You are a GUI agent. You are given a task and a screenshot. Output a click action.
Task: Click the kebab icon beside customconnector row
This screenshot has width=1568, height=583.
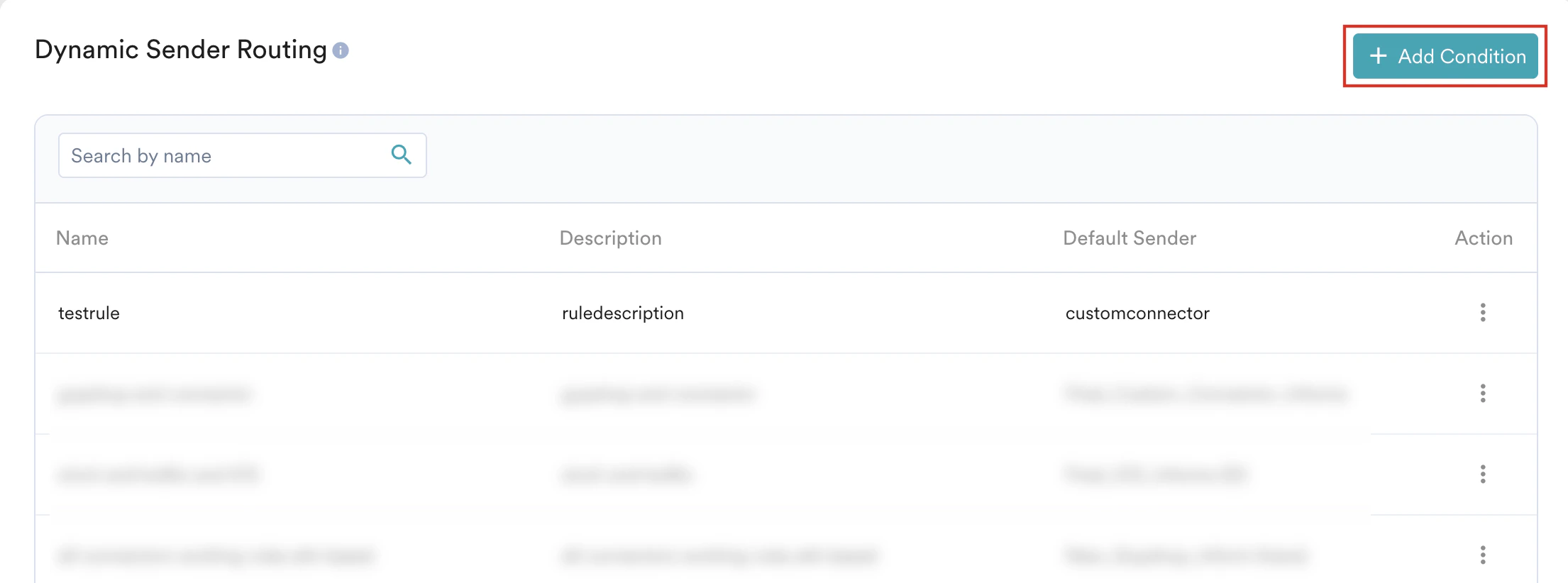coord(1484,313)
